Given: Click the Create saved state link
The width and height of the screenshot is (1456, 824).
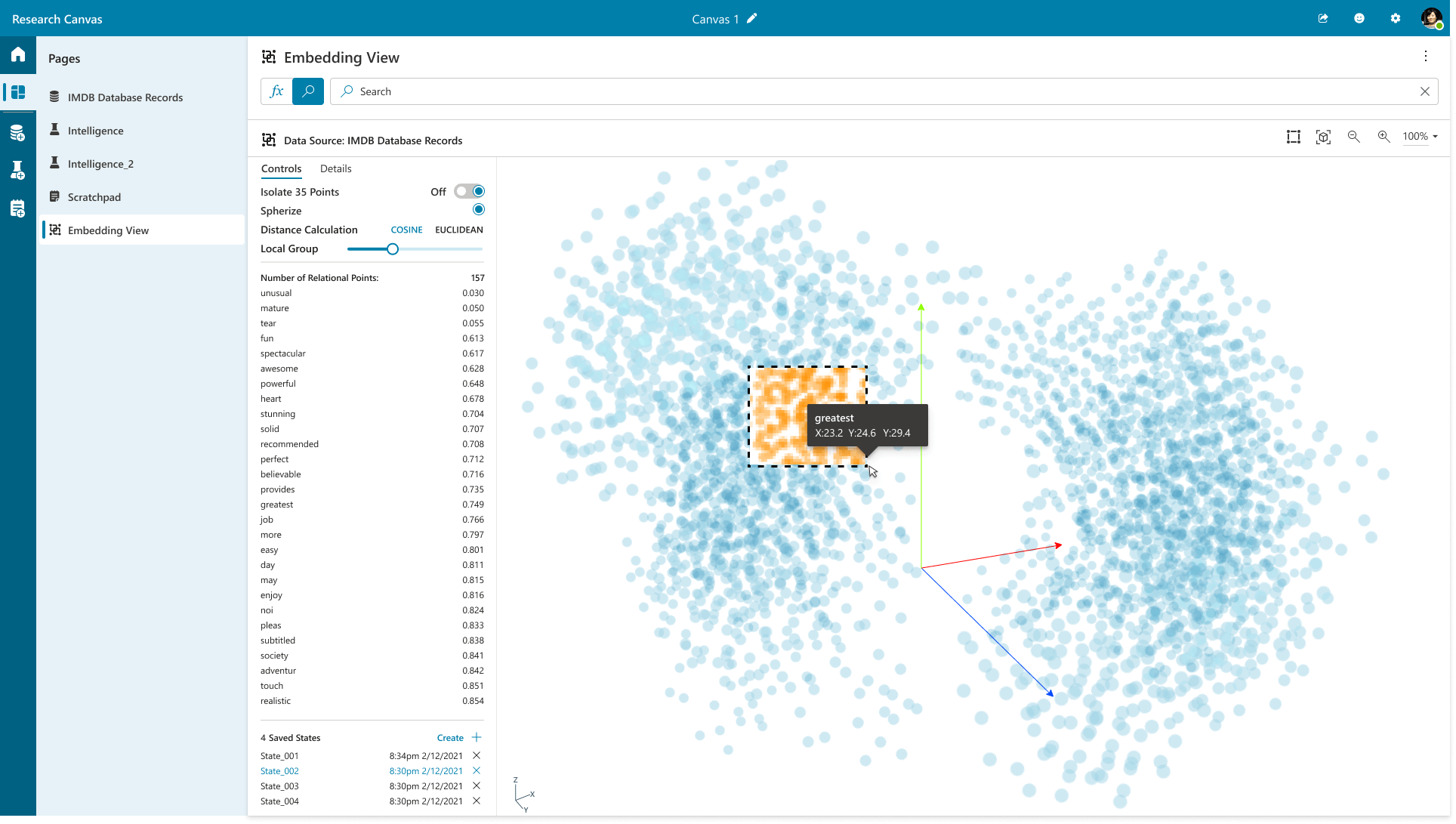Looking at the screenshot, I should coord(450,738).
